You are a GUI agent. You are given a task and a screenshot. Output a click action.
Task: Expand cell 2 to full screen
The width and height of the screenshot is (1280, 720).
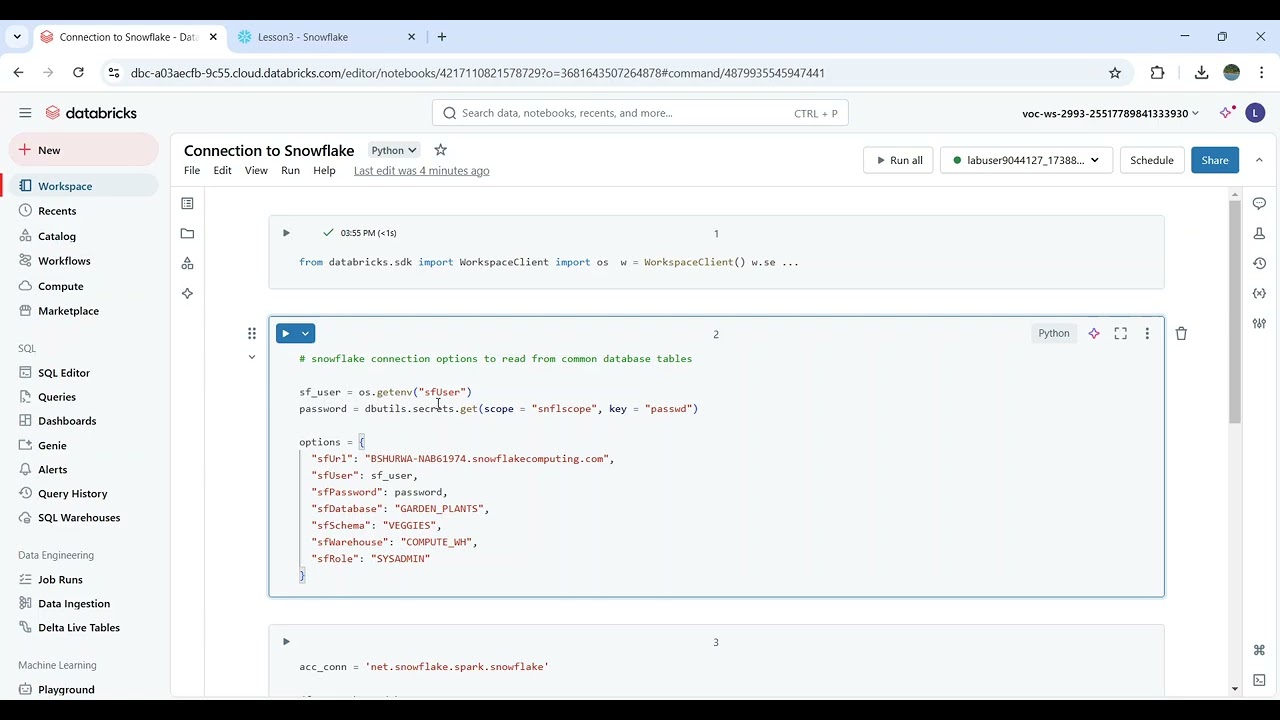(1121, 333)
